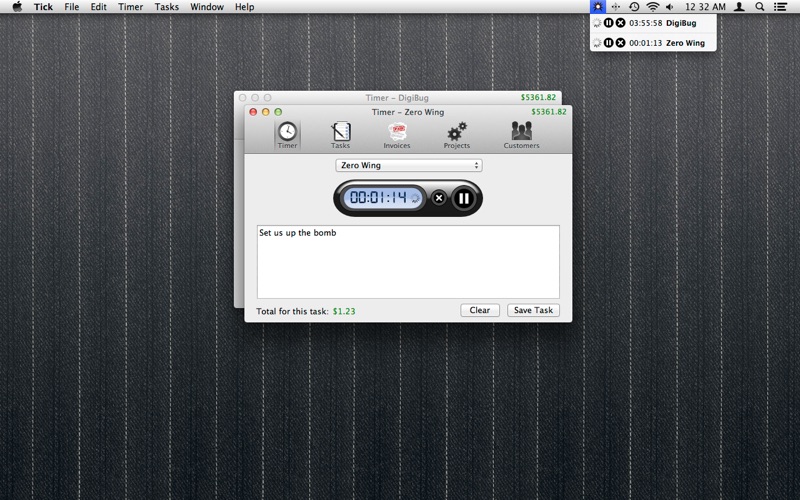Click the 00:01:14 timer display
Screen dimensions: 800x500
point(384,198)
